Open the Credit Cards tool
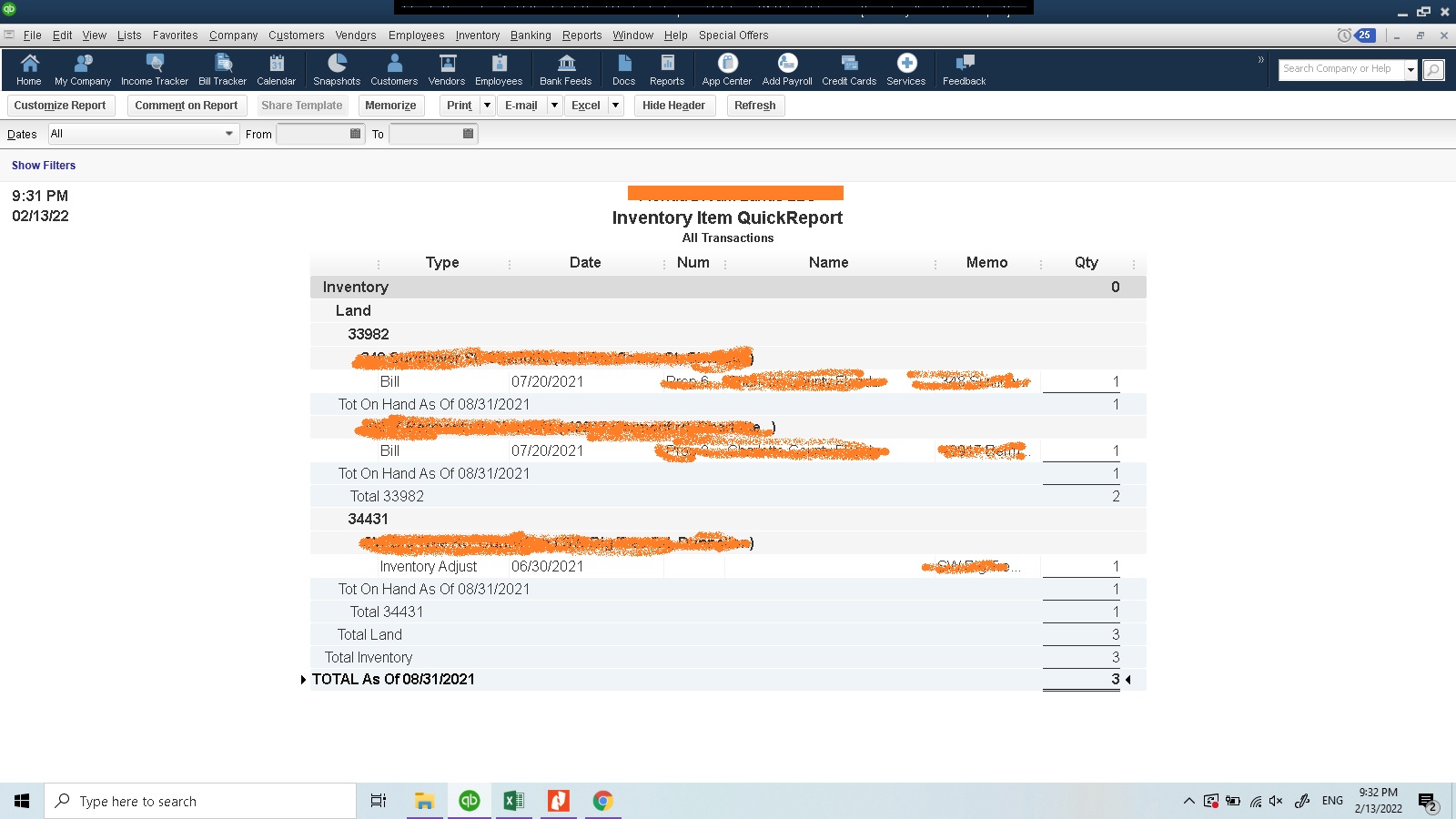 click(x=848, y=68)
